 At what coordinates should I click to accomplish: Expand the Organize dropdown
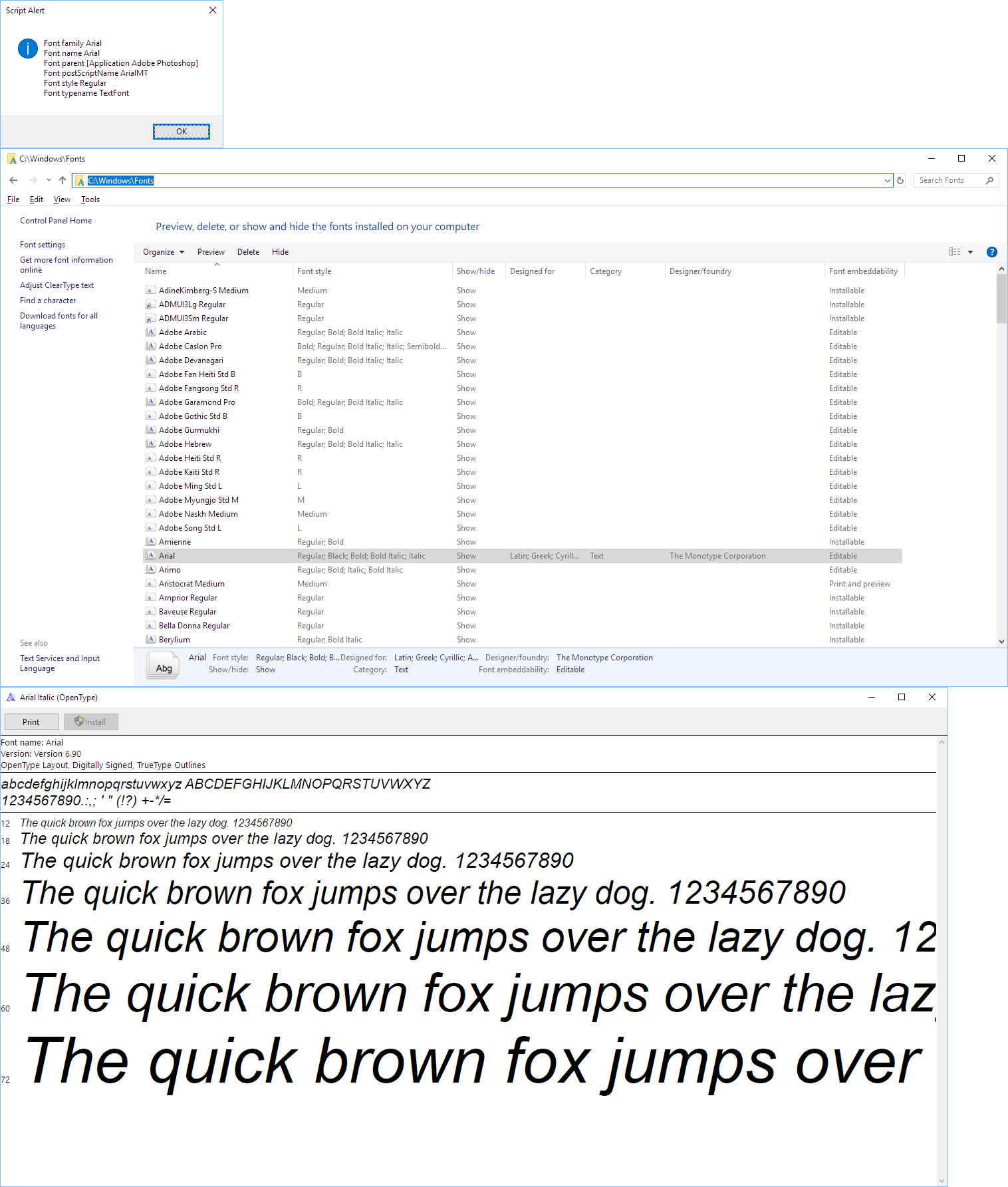coord(164,252)
